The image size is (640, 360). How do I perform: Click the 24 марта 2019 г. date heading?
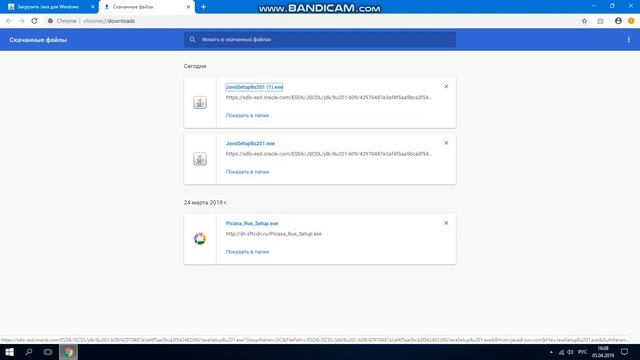(x=205, y=202)
